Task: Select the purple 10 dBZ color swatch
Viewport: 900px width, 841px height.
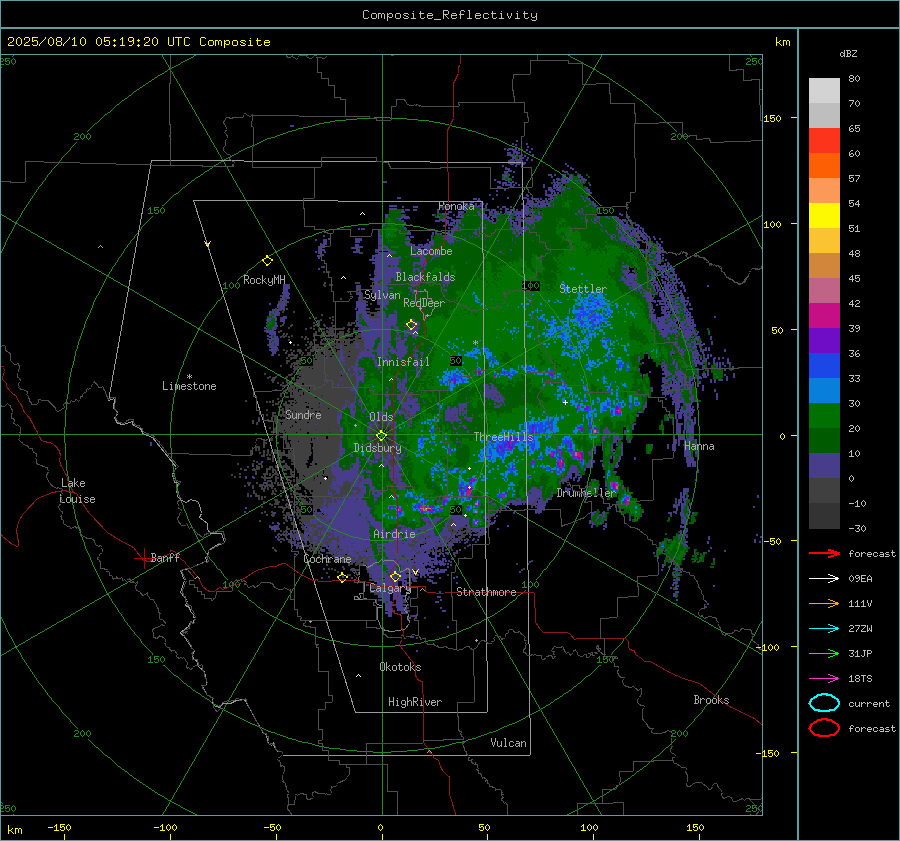Action: point(824,465)
